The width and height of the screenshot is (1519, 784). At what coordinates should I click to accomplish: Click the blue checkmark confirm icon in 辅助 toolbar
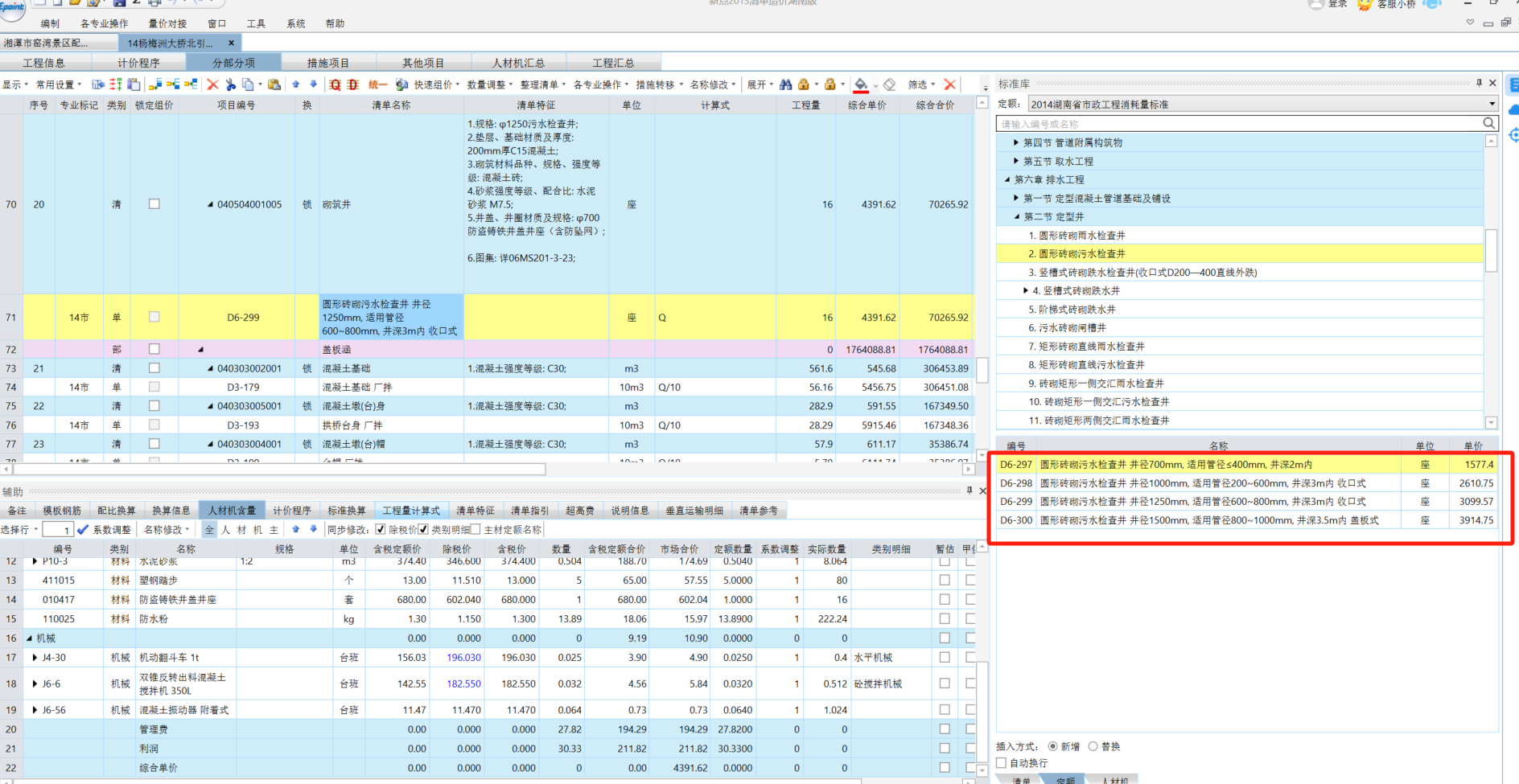click(x=83, y=529)
